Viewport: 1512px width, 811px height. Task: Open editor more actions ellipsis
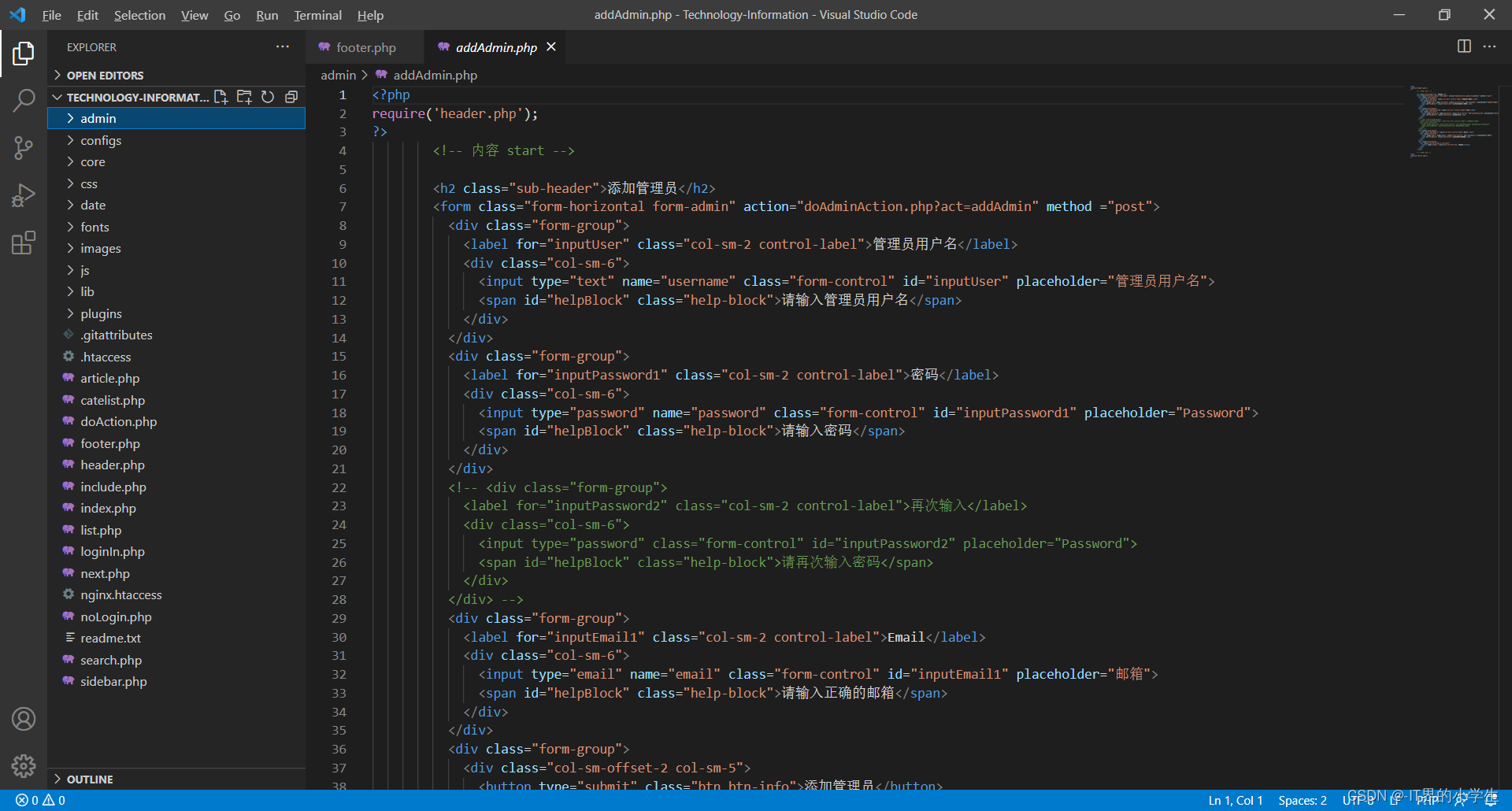coord(1489,46)
